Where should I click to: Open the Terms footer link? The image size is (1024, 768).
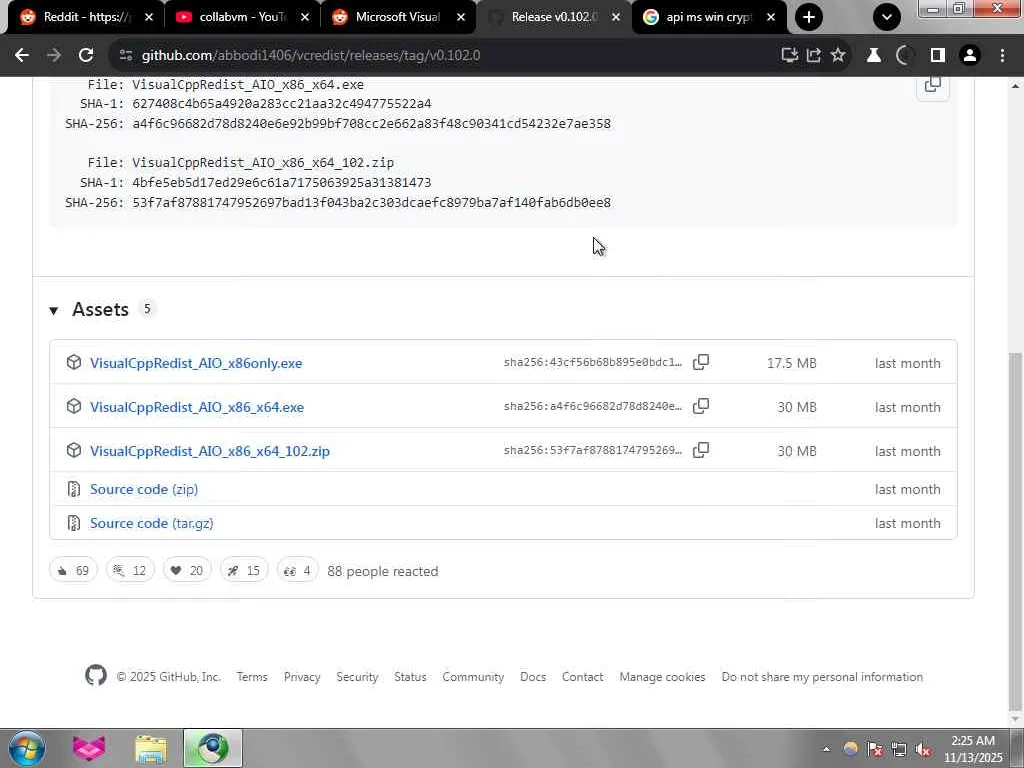click(x=252, y=677)
